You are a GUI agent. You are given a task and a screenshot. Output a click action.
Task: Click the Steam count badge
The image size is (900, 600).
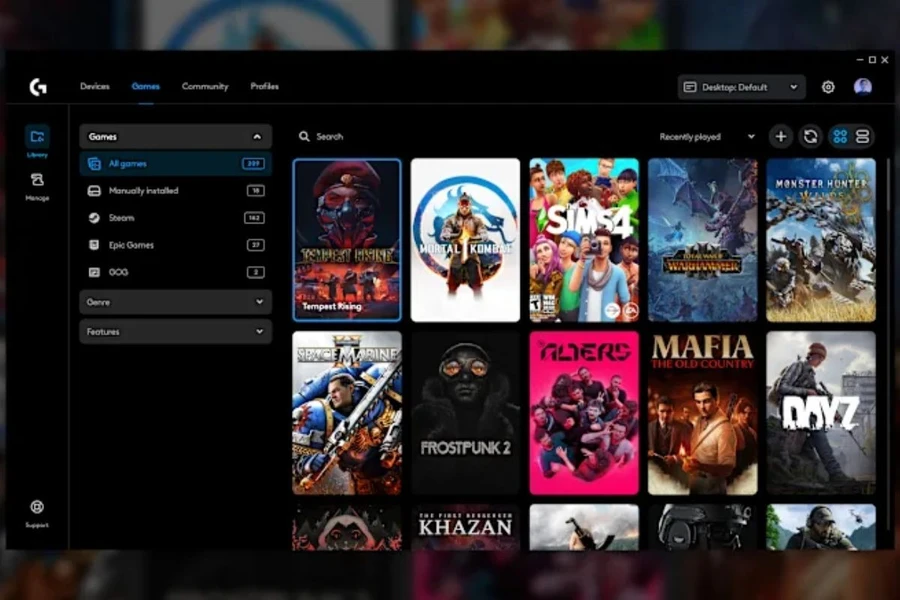pos(254,218)
